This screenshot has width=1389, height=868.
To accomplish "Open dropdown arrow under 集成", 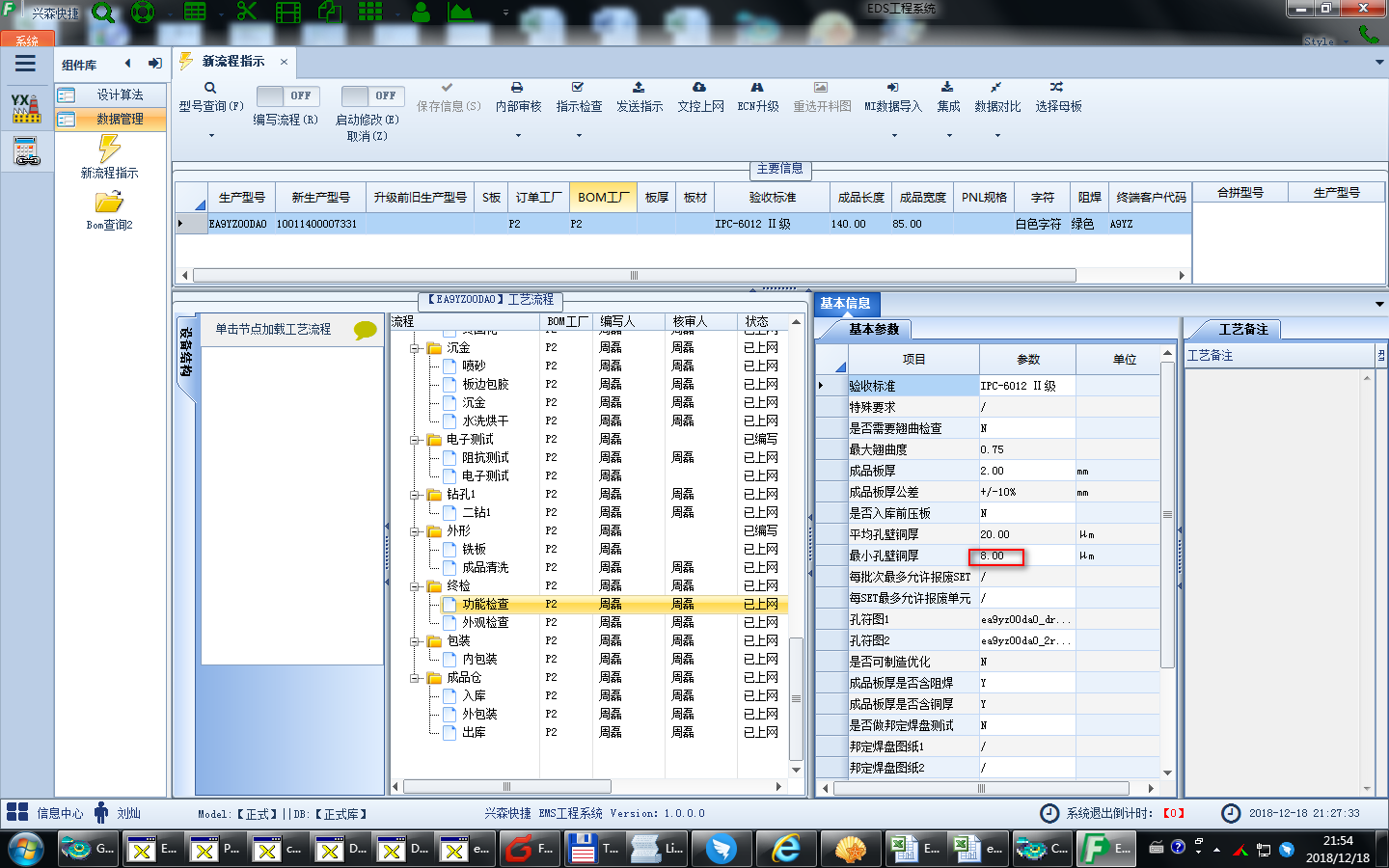I will [x=949, y=135].
